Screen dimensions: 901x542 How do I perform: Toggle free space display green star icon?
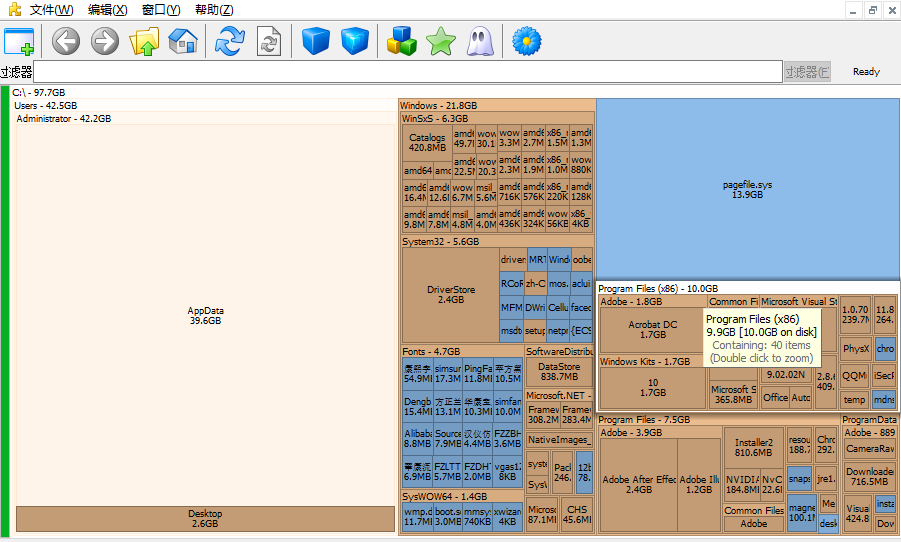point(441,41)
